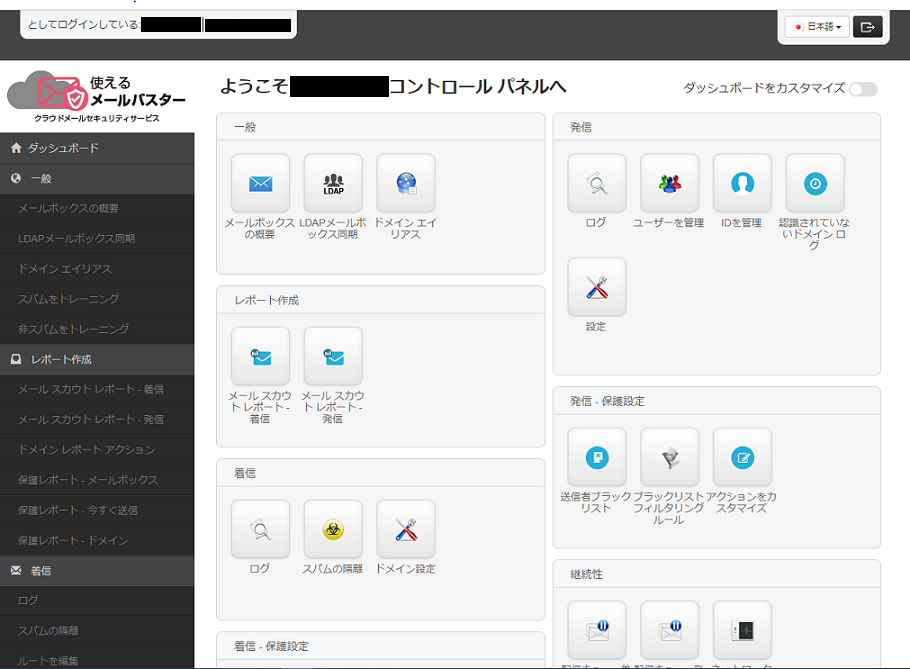Click the 発信 - 保護設定 panel header

click(x=717, y=401)
